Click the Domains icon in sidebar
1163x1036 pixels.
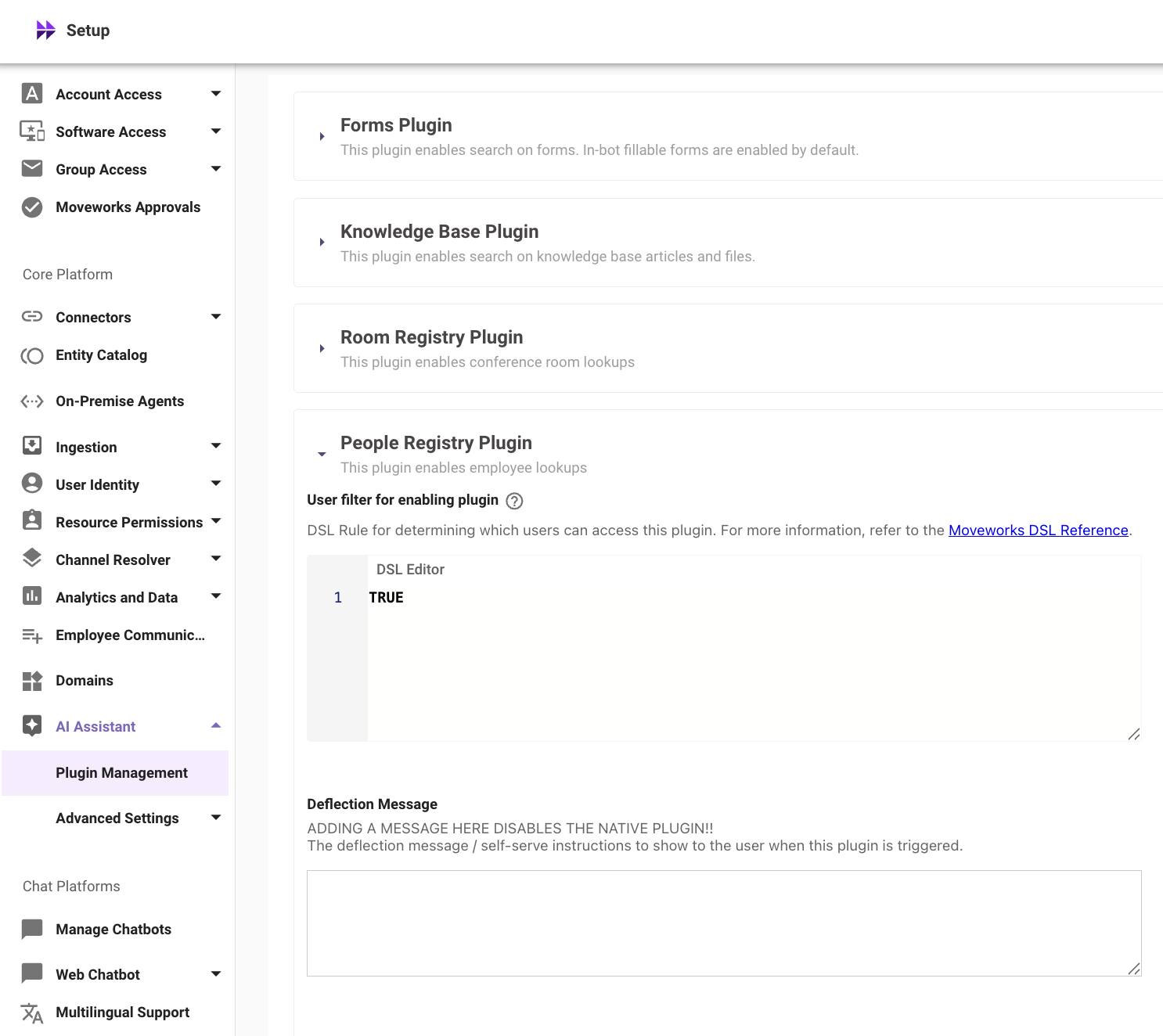click(32, 681)
